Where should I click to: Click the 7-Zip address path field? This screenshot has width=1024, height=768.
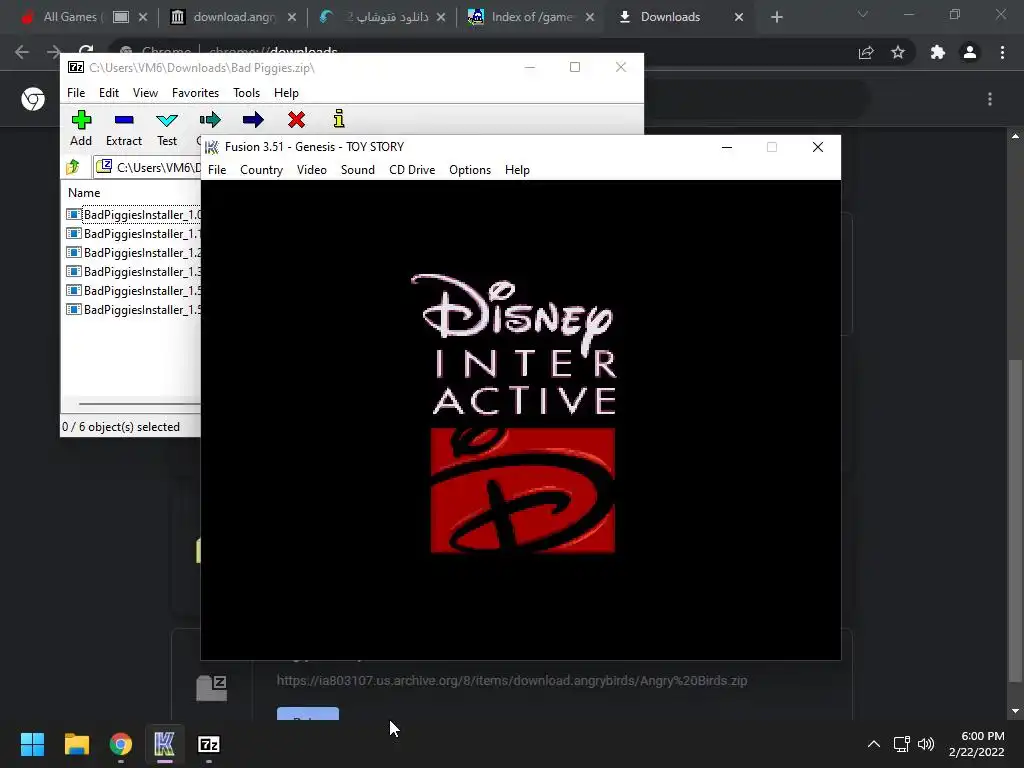click(148, 167)
